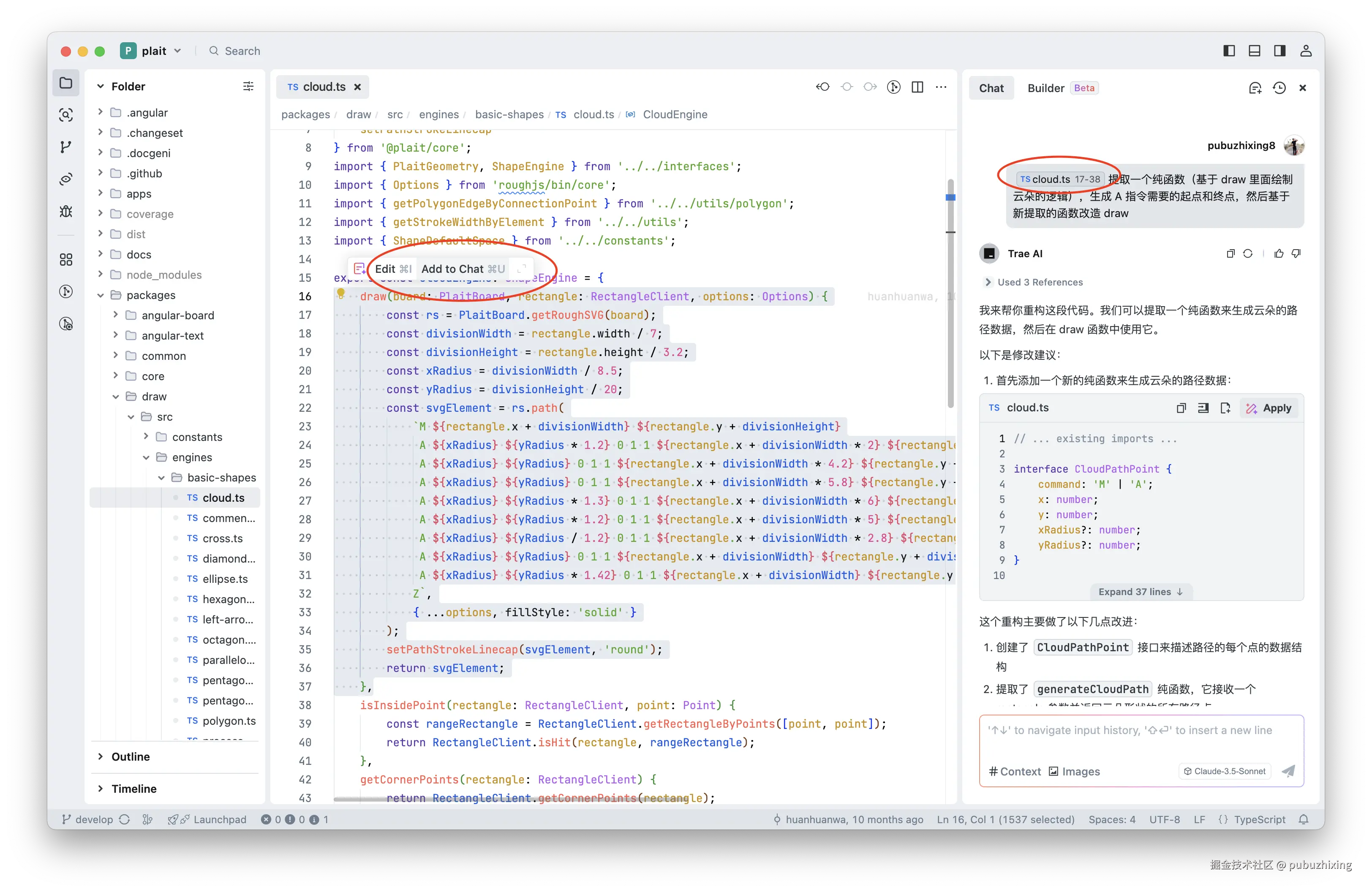The width and height of the screenshot is (1372, 892).
Task: Start a new chat session
Action: click(x=1255, y=87)
